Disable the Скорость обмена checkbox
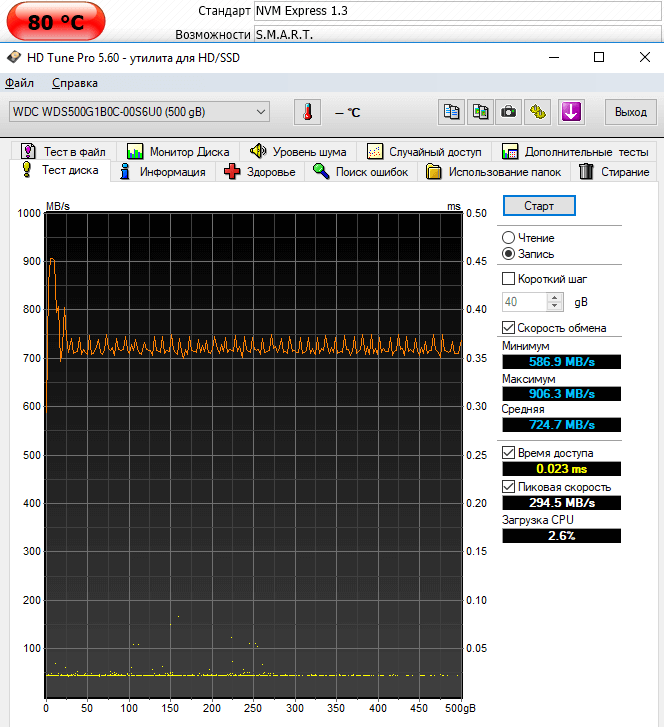664x727 pixels. point(509,328)
